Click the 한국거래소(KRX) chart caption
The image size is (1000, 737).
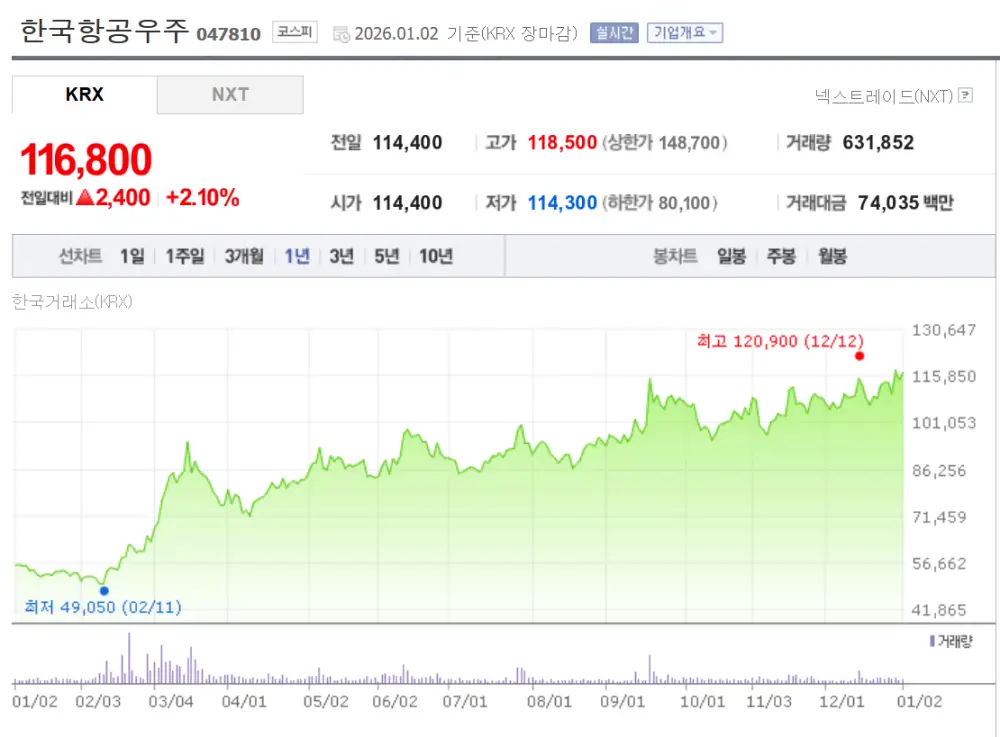[x=72, y=302]
